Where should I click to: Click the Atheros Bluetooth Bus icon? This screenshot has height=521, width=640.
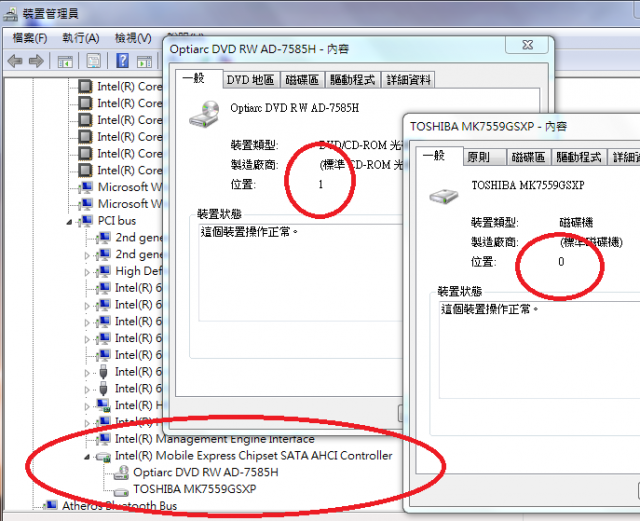pyautogui.click(x=51, y=505)
